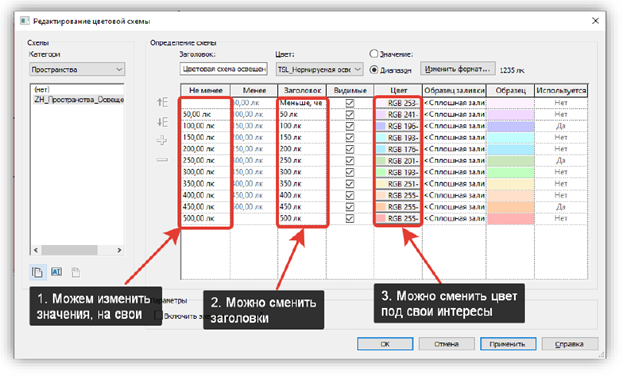Click the 'Не менее' column header
This screenshot has width=624, height=378.
pyautogui.click(x=205, y=90)
